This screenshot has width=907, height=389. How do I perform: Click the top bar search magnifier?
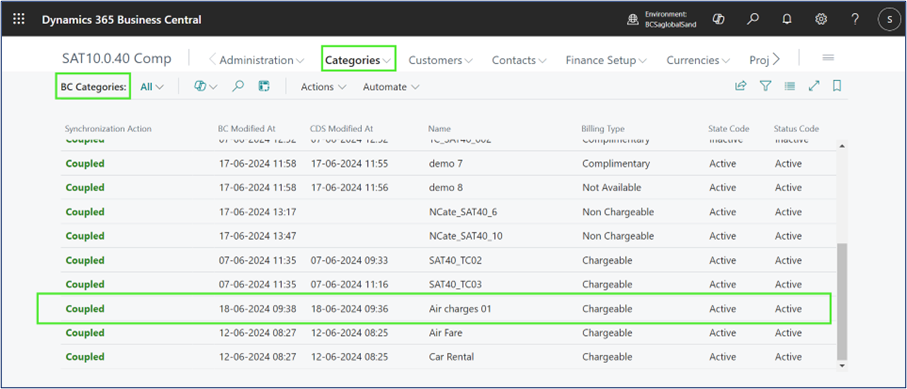753,19
